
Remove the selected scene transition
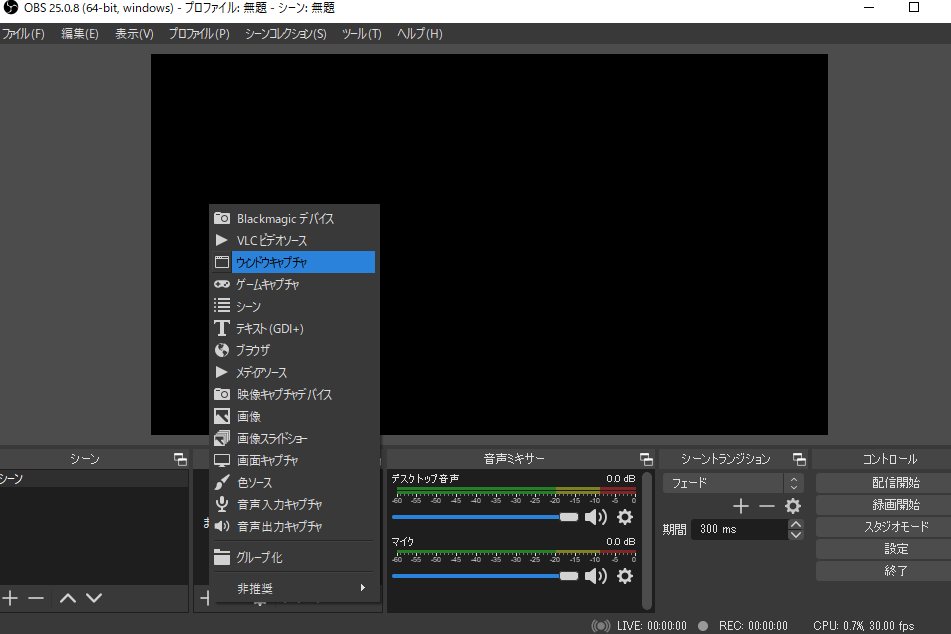tap(767, 506)
